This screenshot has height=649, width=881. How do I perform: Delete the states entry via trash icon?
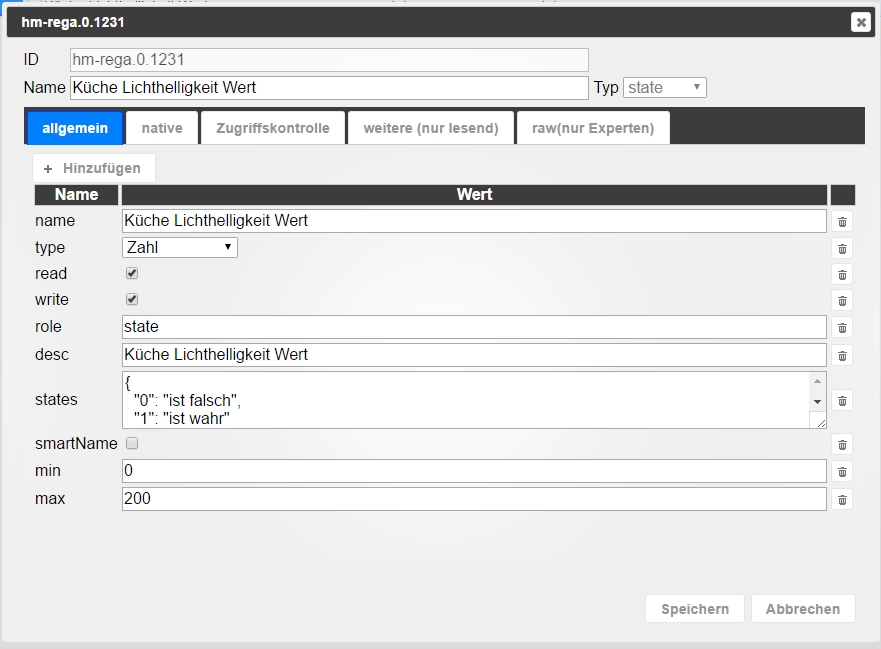click(x=842, y=400)
